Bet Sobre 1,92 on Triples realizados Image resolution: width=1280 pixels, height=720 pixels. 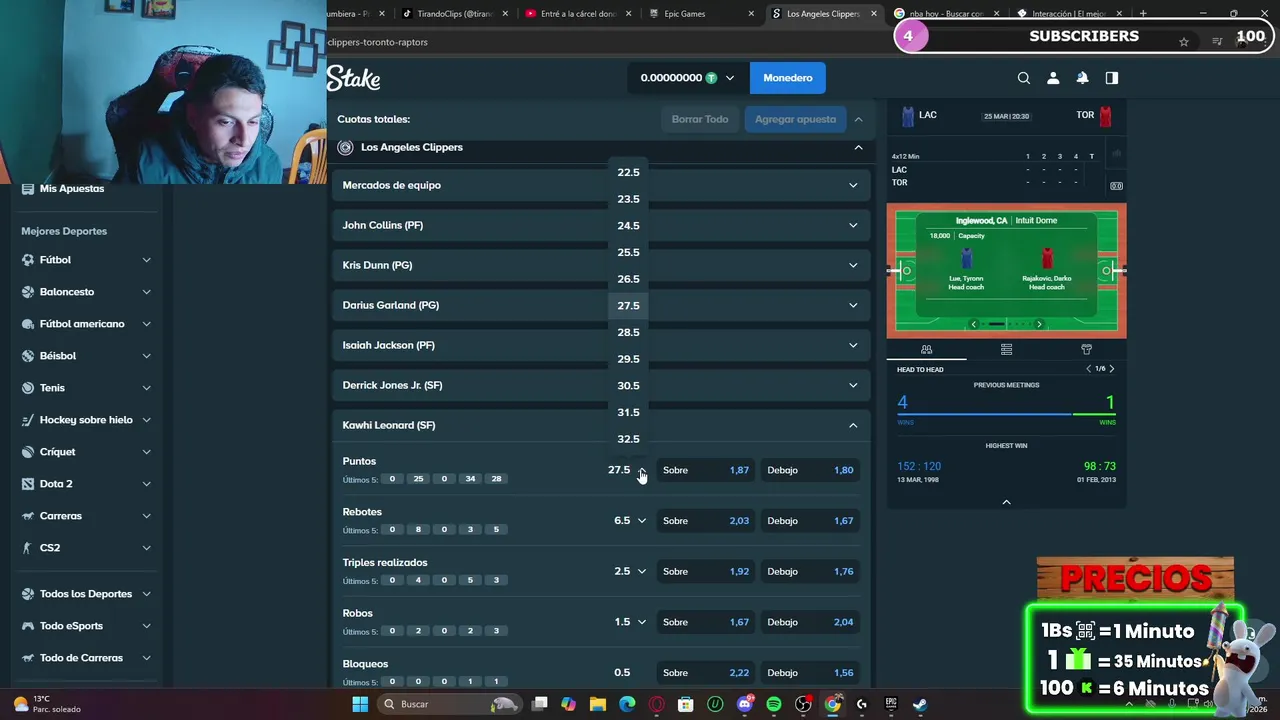706,572
